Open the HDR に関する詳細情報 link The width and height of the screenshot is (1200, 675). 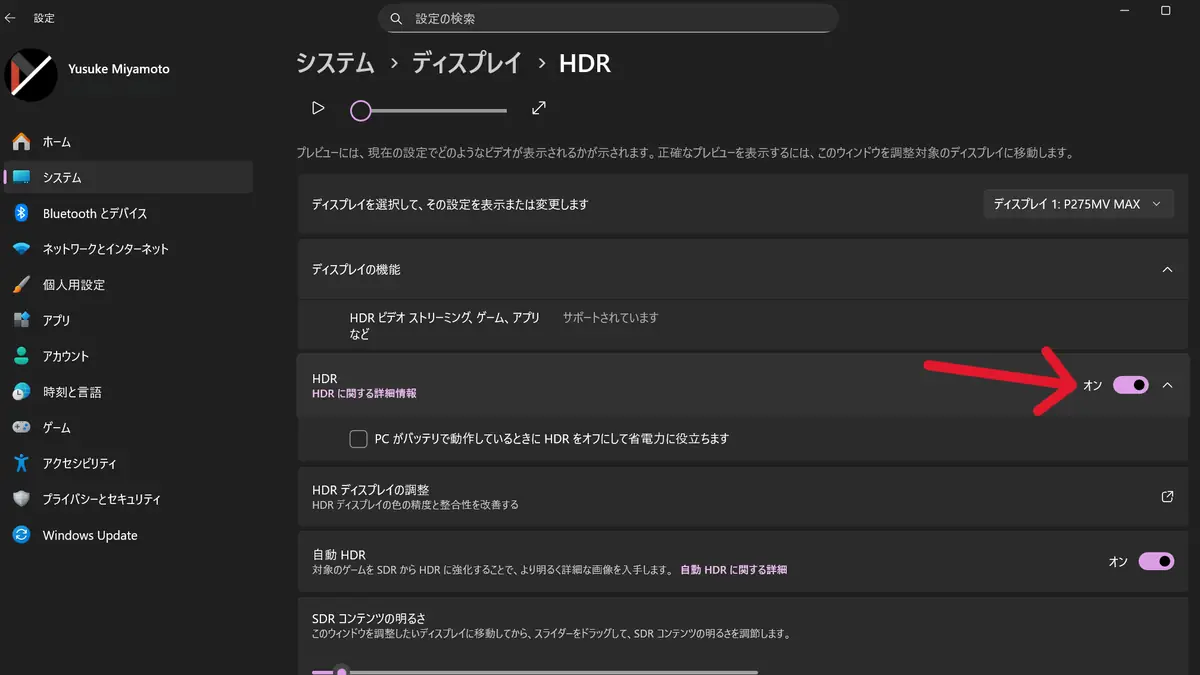364,394
